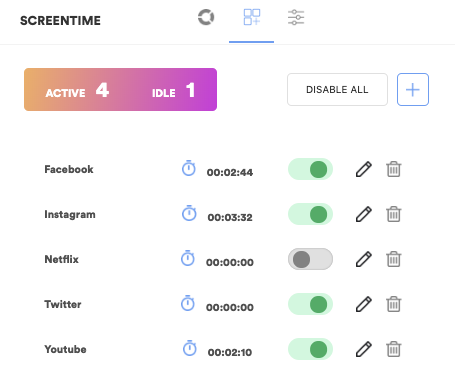455x386 pixels.
Task: Edit the Netflix entry with pencil icon
Action: click(x=364, y=259)
